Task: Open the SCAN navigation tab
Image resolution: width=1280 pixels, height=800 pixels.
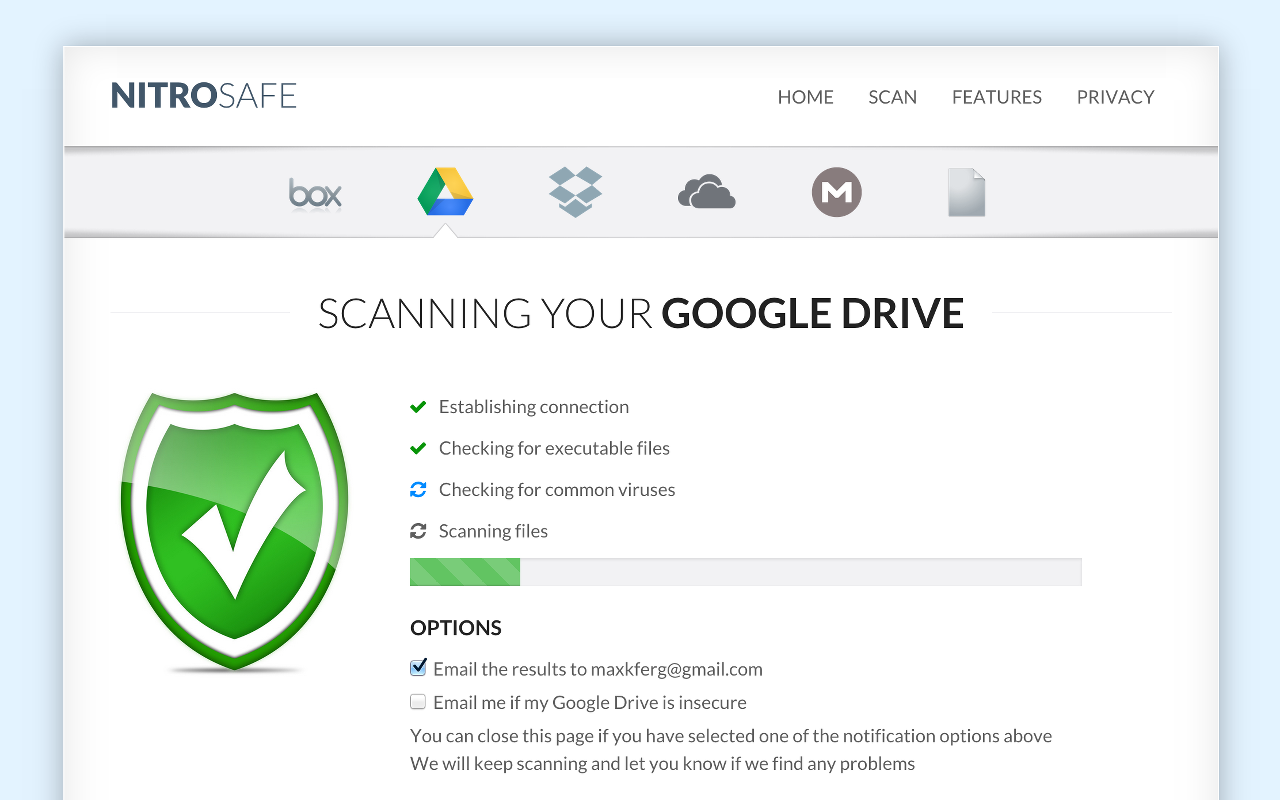Action: pyautogui.click(x=892, y=97)
